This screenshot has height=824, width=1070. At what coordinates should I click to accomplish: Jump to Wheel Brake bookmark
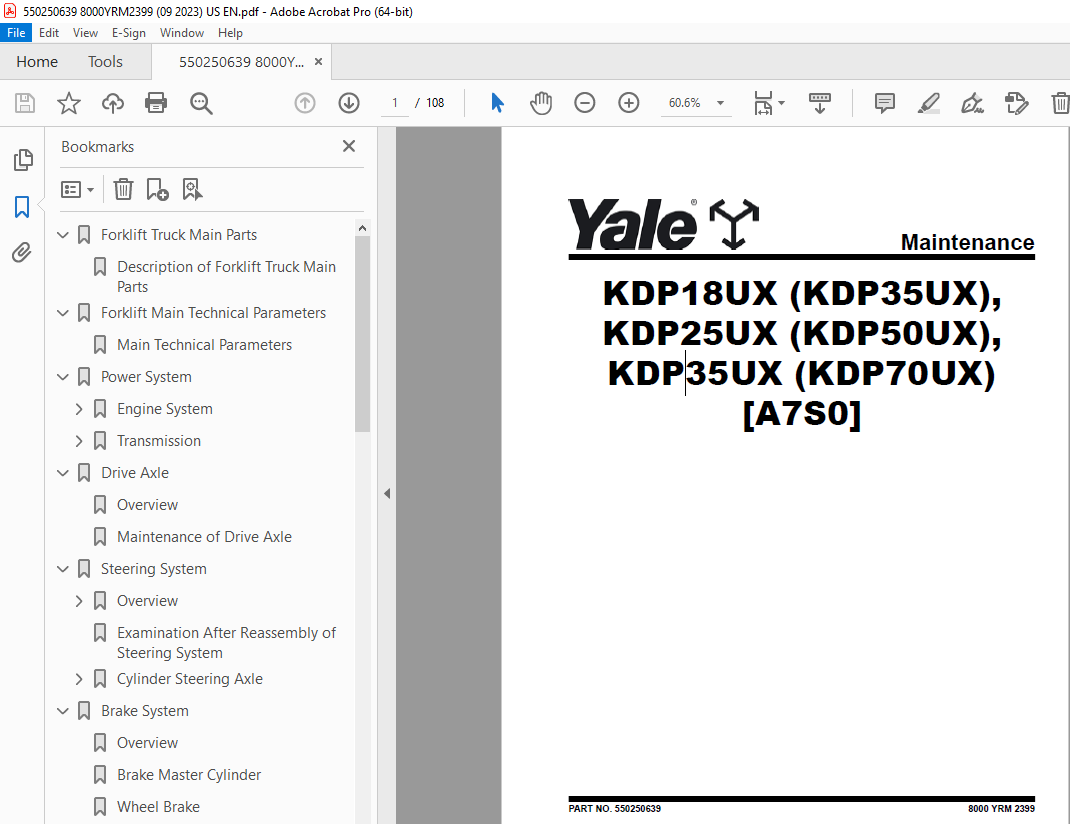tap(158, 808)
